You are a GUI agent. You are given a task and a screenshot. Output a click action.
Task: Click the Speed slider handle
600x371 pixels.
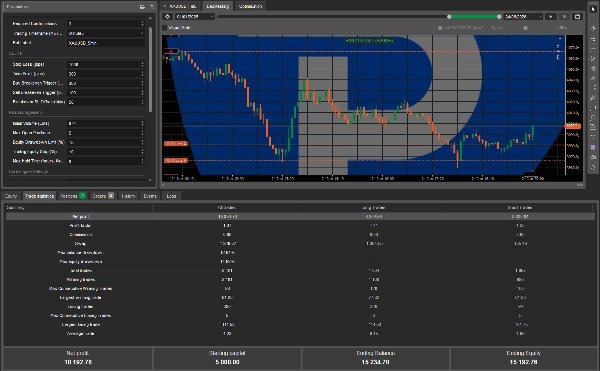coord(525,28)
